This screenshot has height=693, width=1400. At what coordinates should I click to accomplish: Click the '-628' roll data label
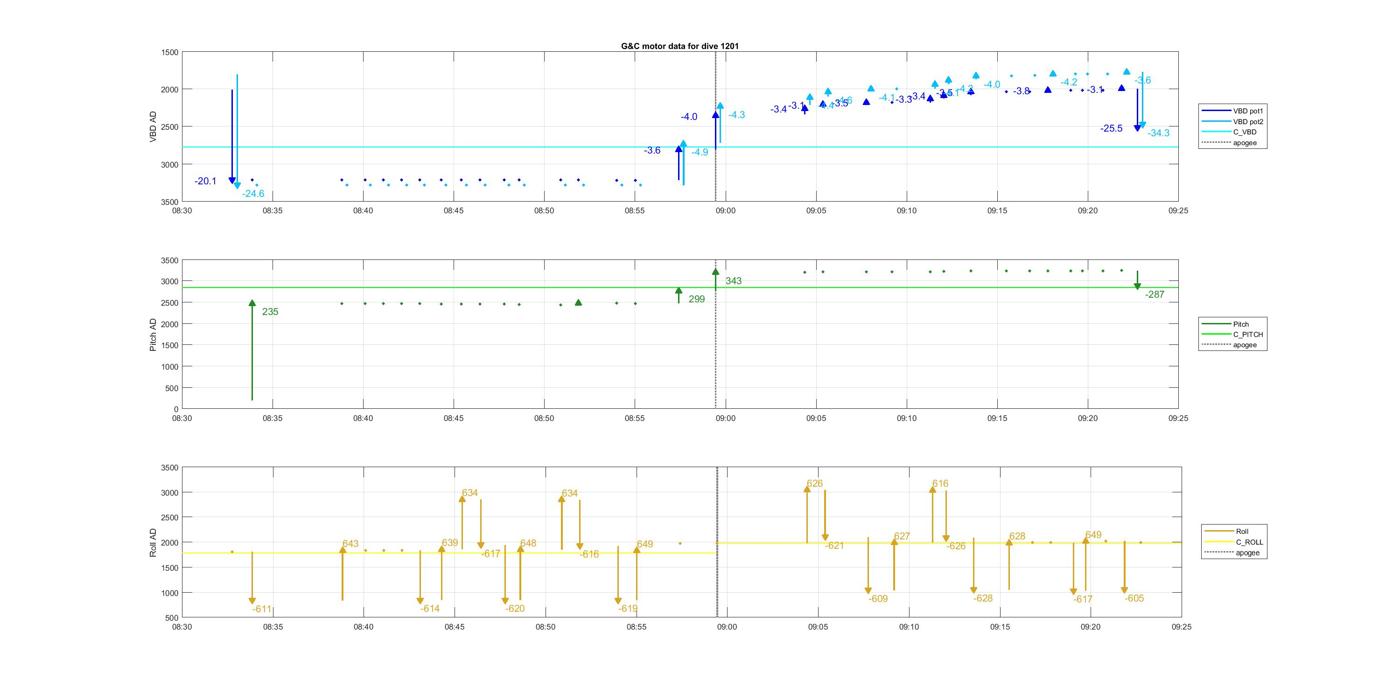pyautogui.click(x=983, y=598)
